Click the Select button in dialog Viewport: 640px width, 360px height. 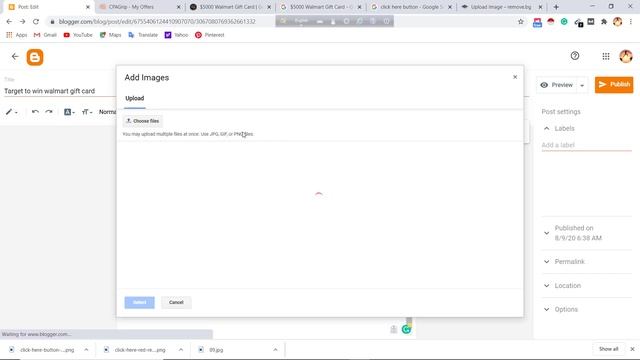(140, 302)
